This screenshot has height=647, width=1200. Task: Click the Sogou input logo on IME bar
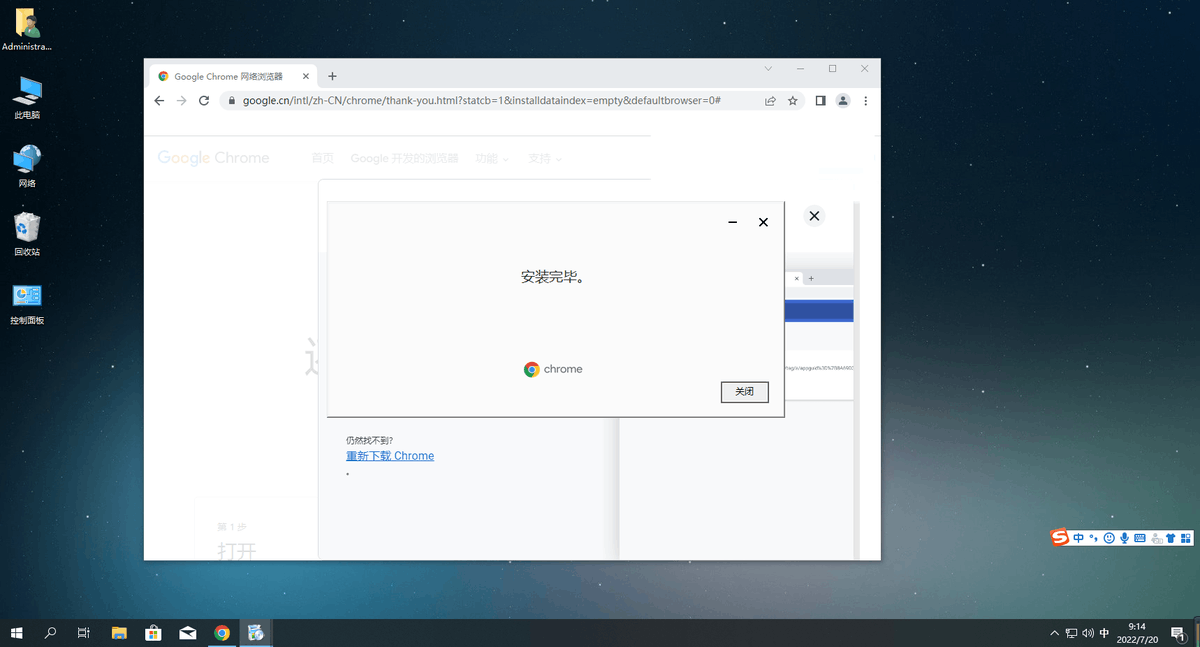[1060, 538]
